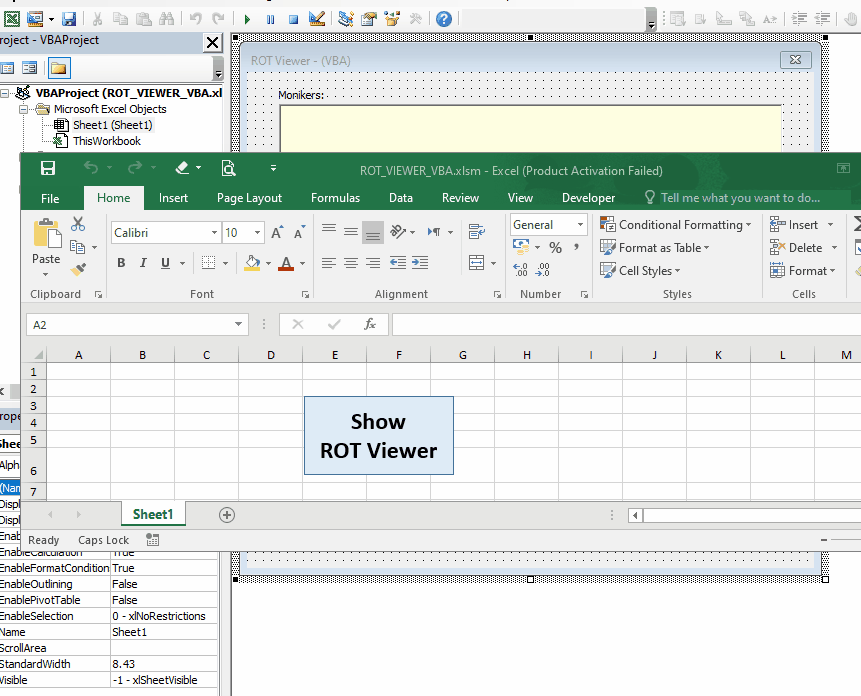
Task: Open the Calibri font name dropdown
Action: (214, 233)
